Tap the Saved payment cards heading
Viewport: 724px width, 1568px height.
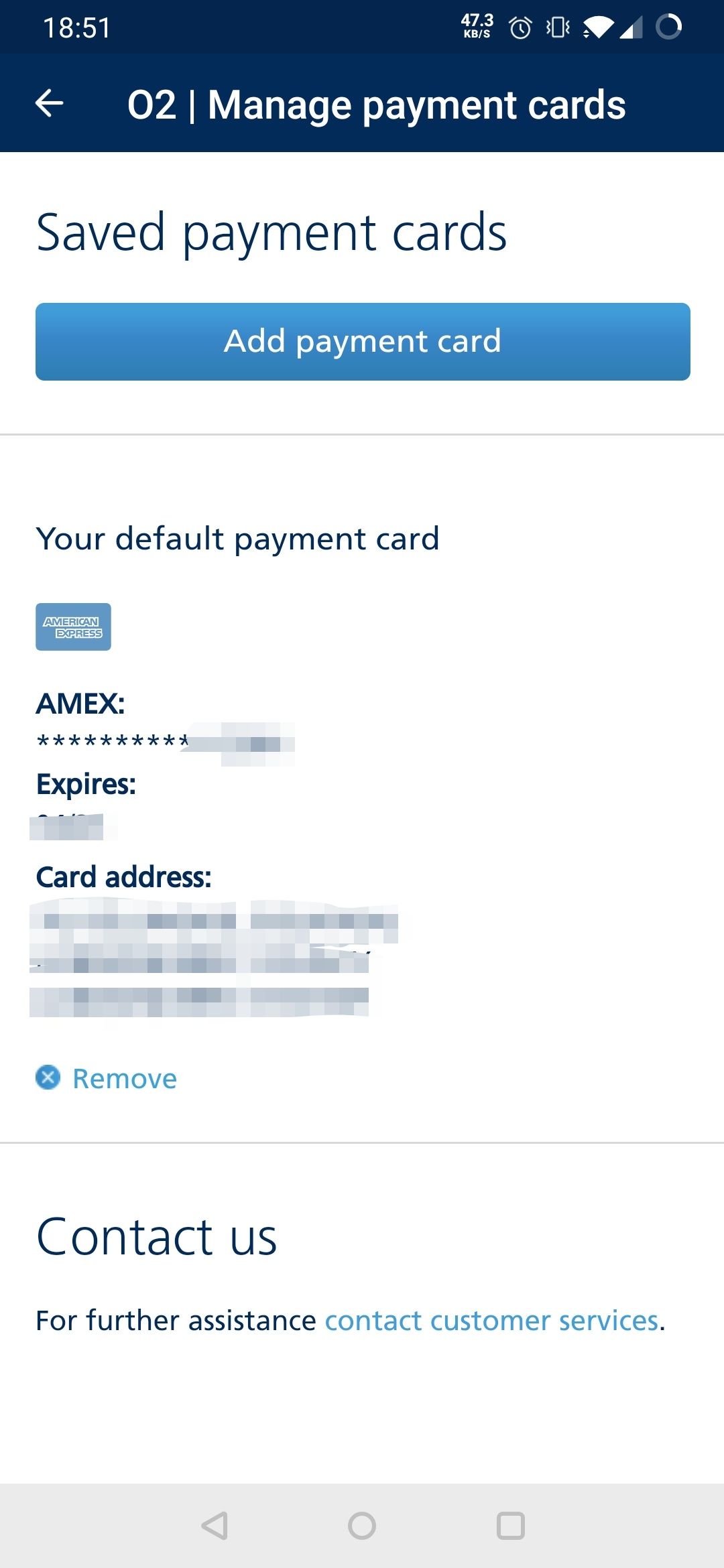tap(271, 233)
